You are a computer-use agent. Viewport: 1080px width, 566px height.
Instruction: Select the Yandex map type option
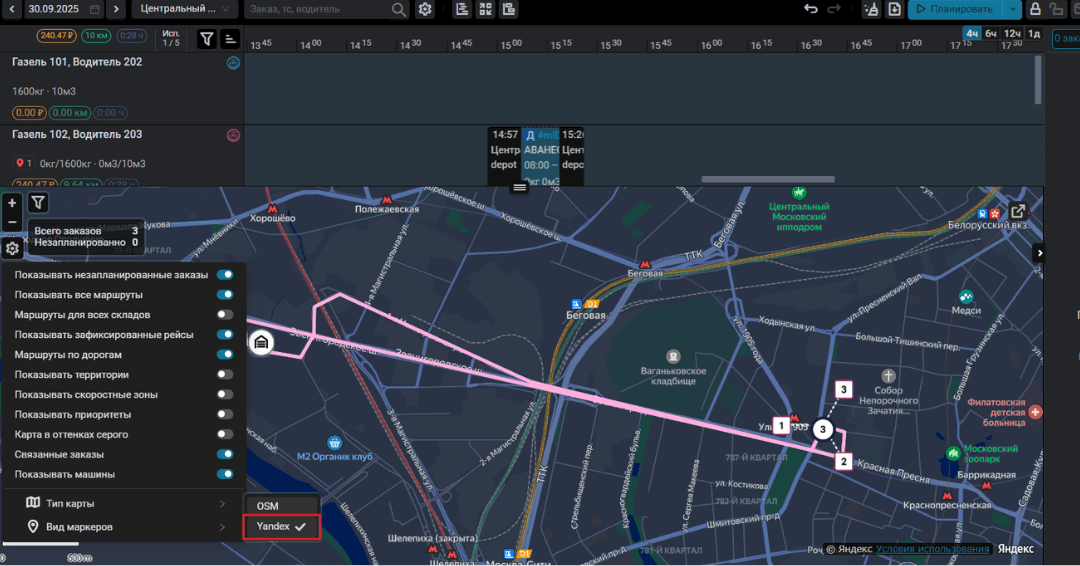pyautogui.click(x=281, y=526)
